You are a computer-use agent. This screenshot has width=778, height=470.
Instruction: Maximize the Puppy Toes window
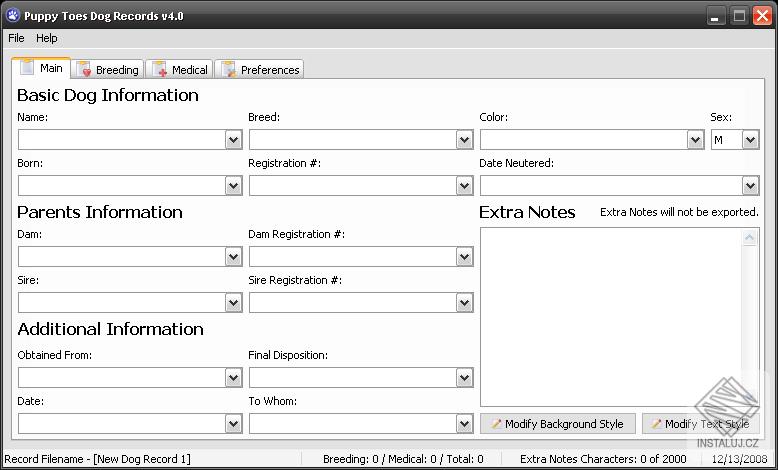tap(739, 16)
